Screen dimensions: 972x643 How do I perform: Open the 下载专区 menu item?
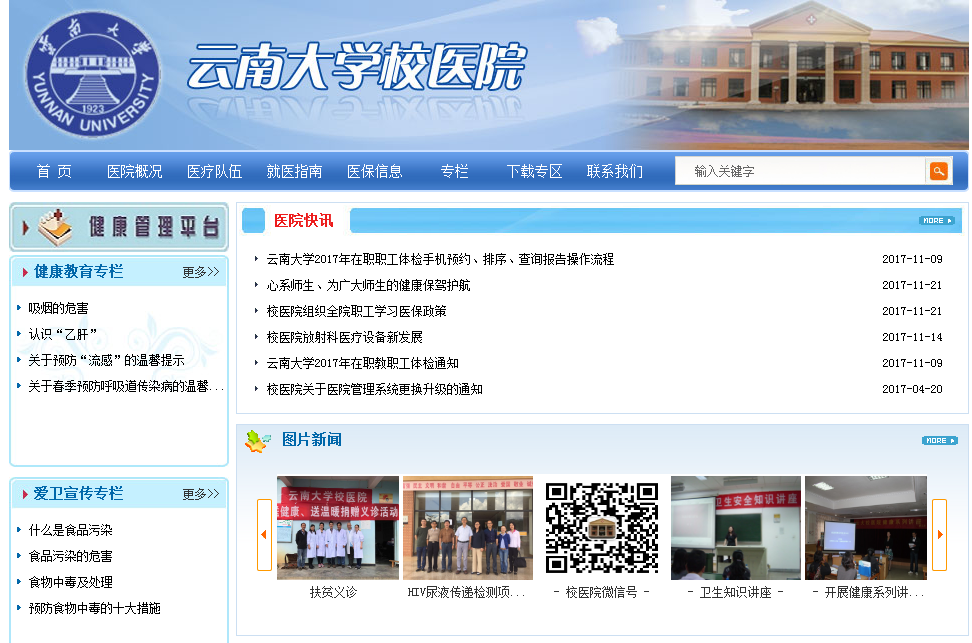534,171
